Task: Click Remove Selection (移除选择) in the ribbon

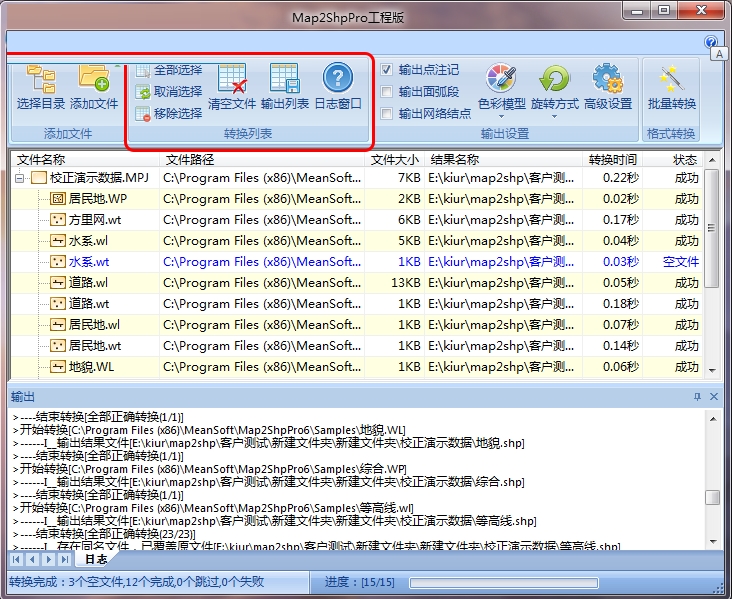Action: (169, 113)
